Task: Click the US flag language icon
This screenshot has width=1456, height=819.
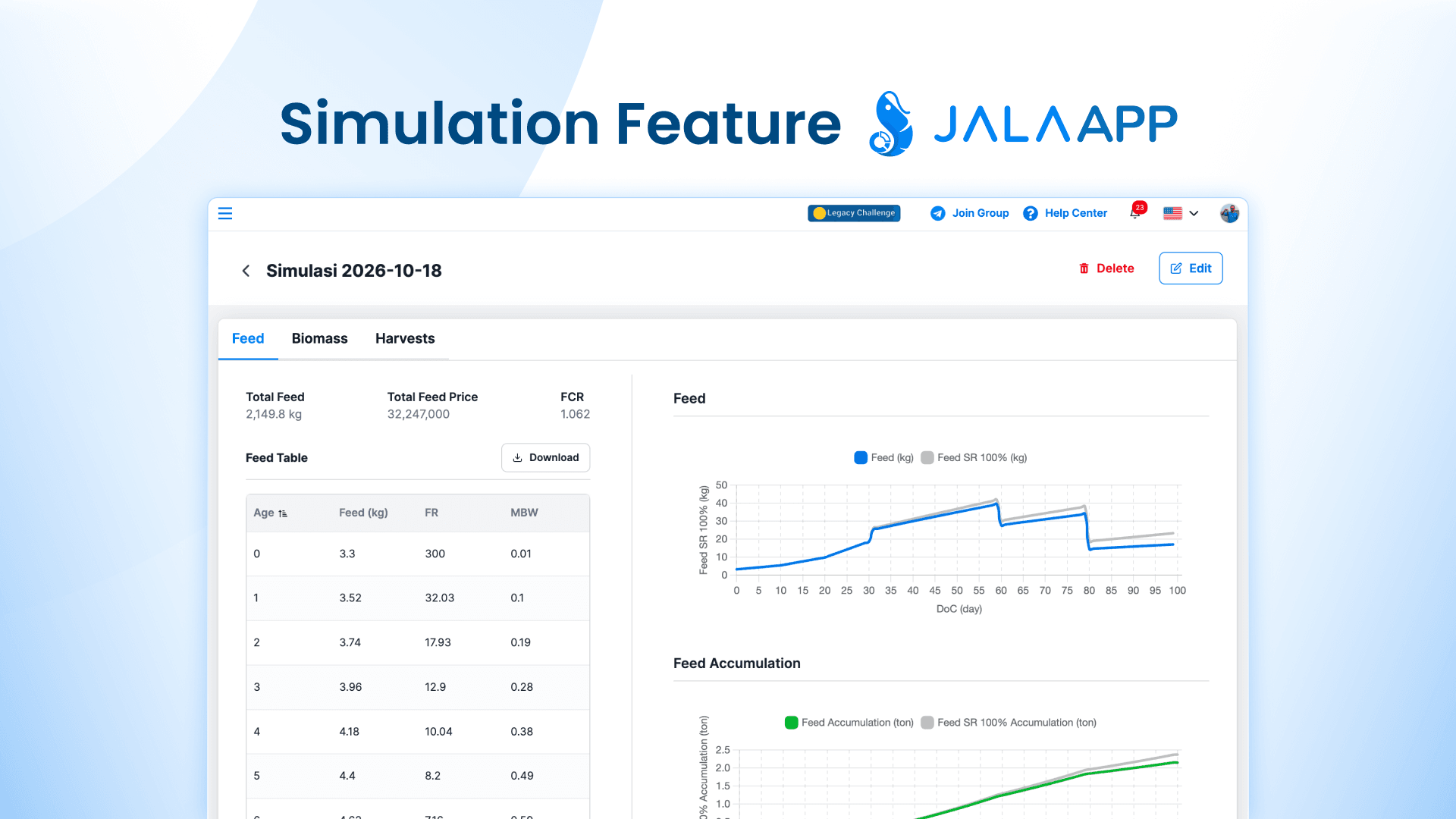Action: (x=1172, y=213)
